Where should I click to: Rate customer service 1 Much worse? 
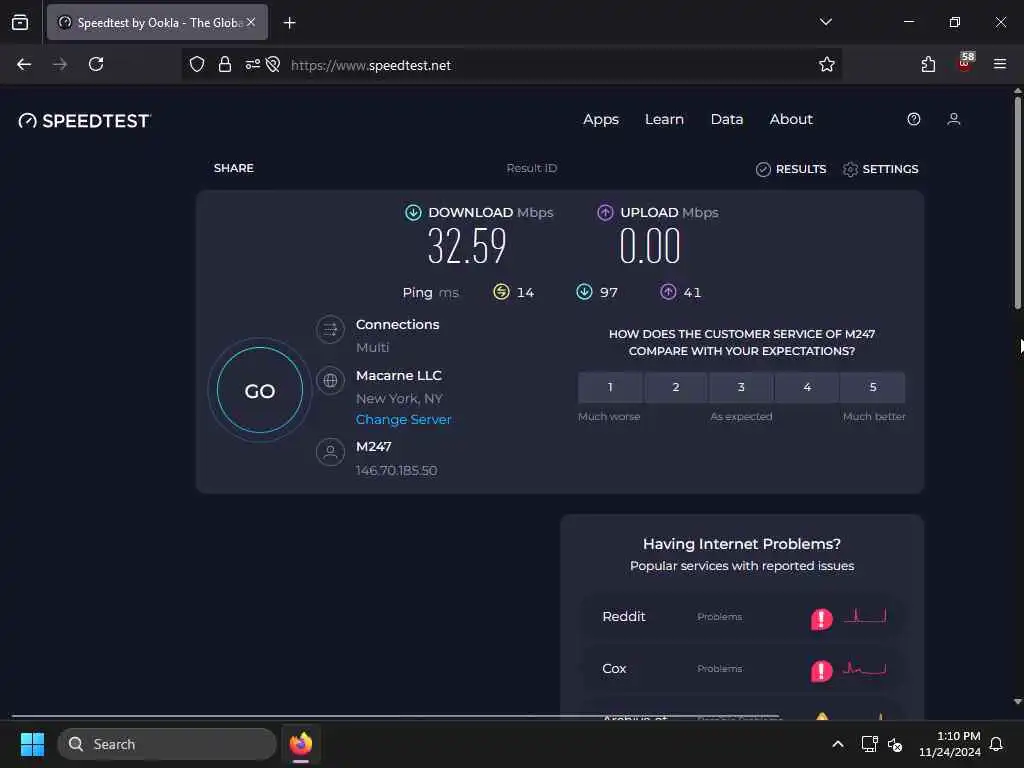pyautogui.click(x=610, y=387)
